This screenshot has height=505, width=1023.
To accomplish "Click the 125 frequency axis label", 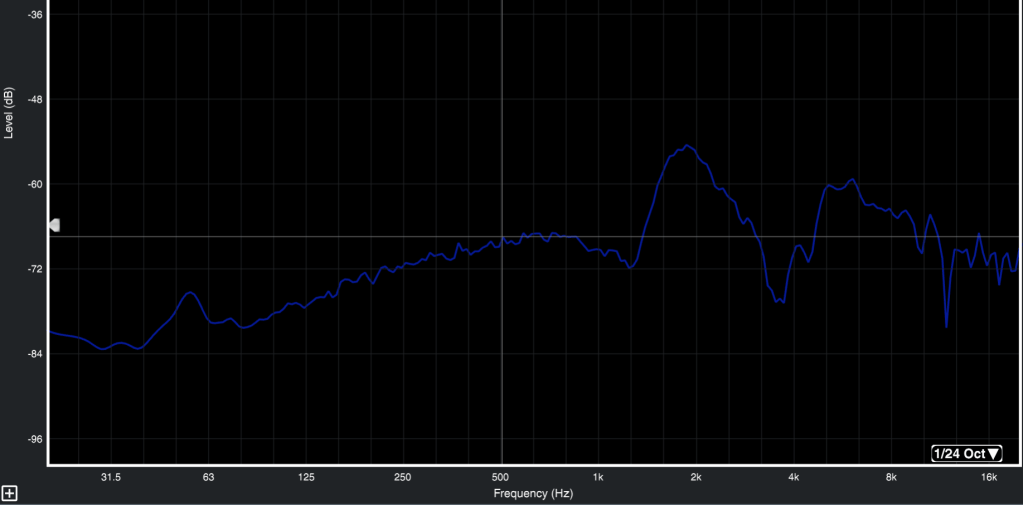I will click(305, 478).
